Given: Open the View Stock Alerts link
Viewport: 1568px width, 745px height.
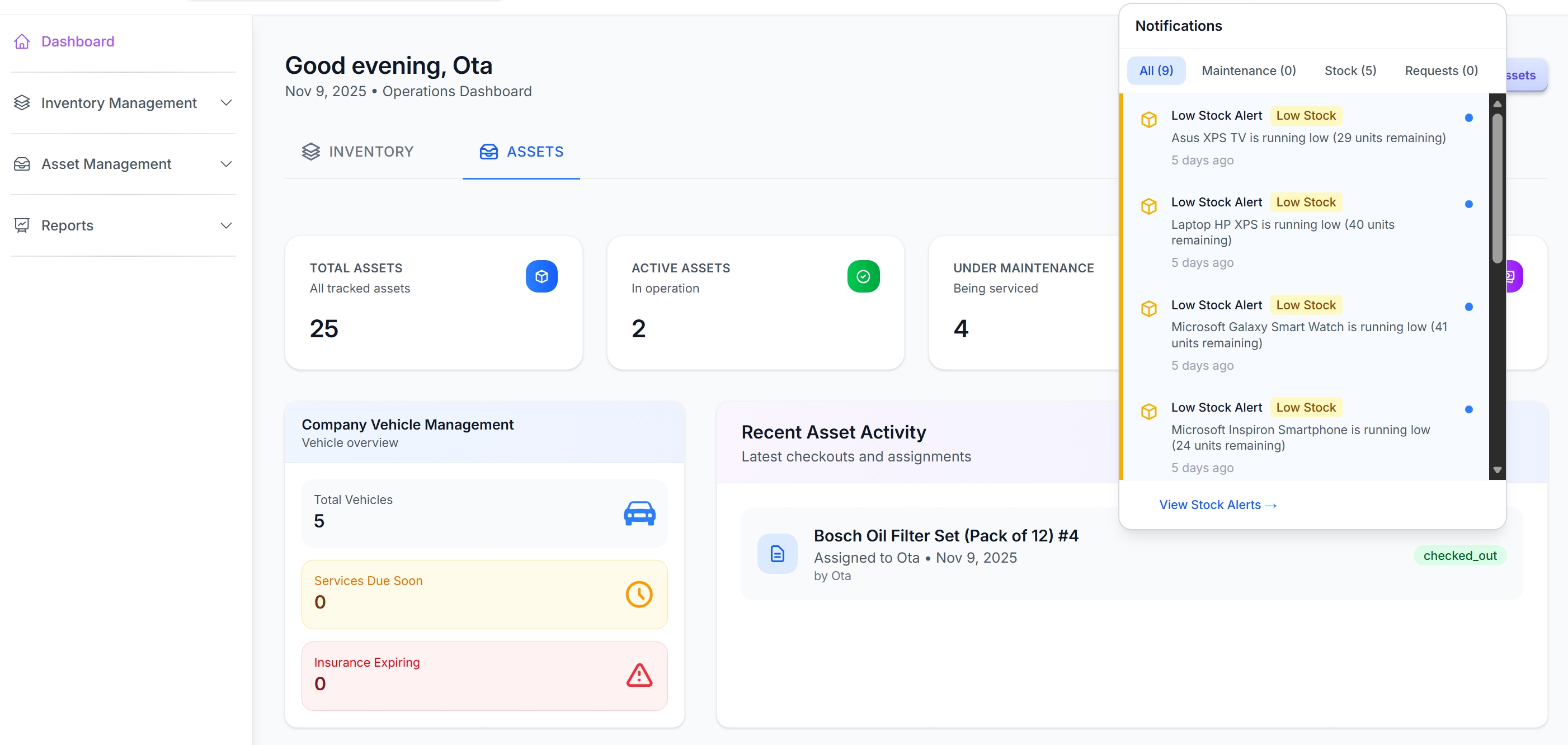Looking at the screenshot, I should [1217, 504].
